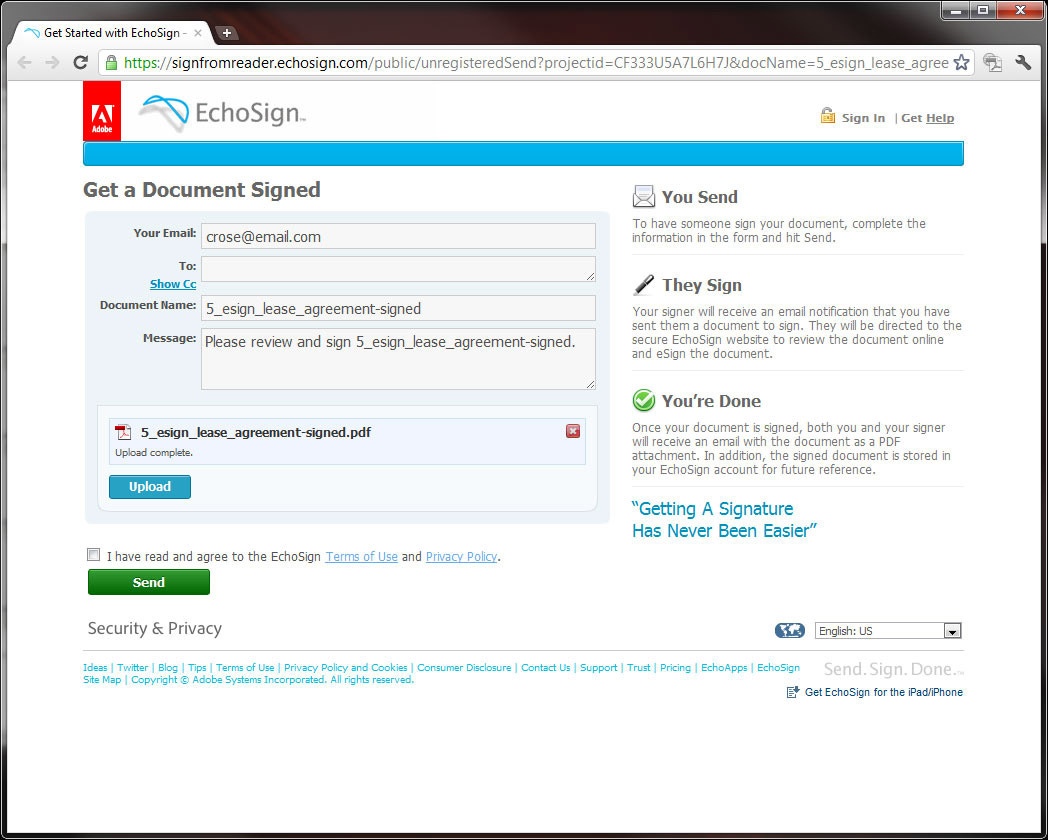Click the Get a Document Signed heading
Image resolution: width=1048 pixels, height=840 pixels.
click(x=202, y=190)
